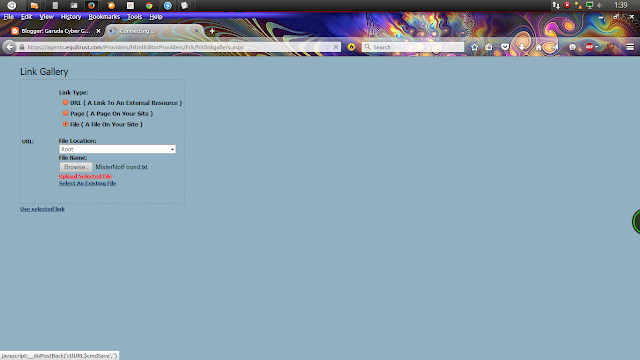Click the Search box in toolbar
This screenshot has width=640, height=360.
point(412,47)
